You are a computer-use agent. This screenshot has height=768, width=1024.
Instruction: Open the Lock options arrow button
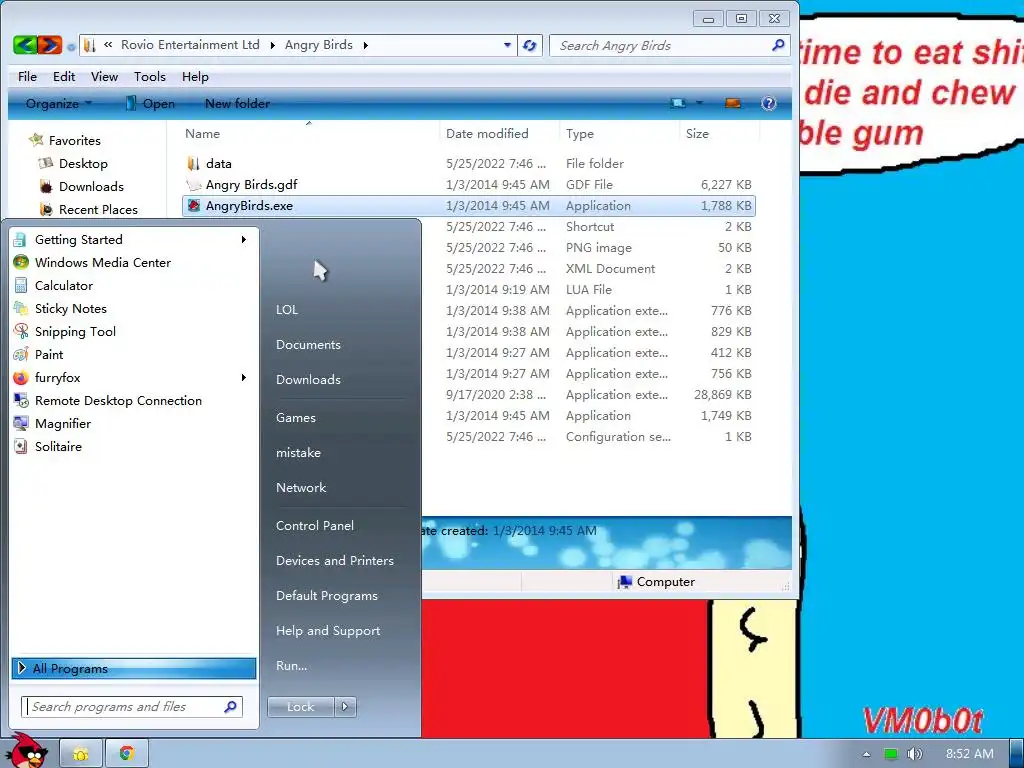tap(345, 707)
